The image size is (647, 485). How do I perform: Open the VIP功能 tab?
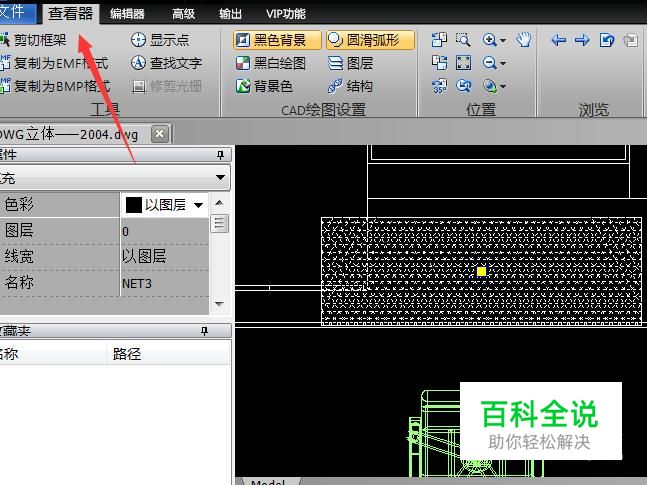286,14
